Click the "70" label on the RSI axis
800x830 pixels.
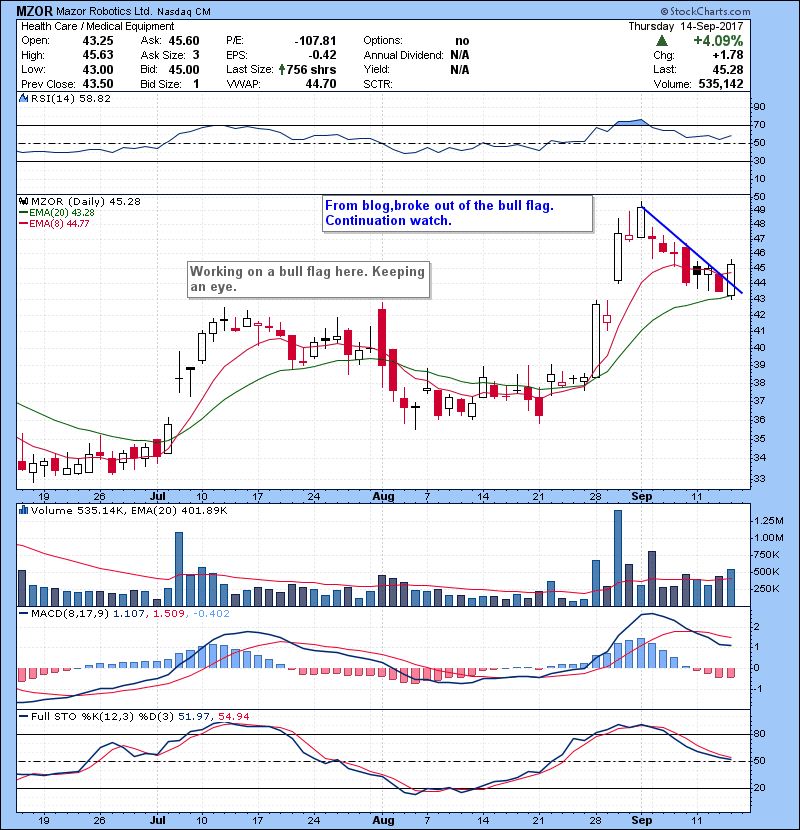759,125
